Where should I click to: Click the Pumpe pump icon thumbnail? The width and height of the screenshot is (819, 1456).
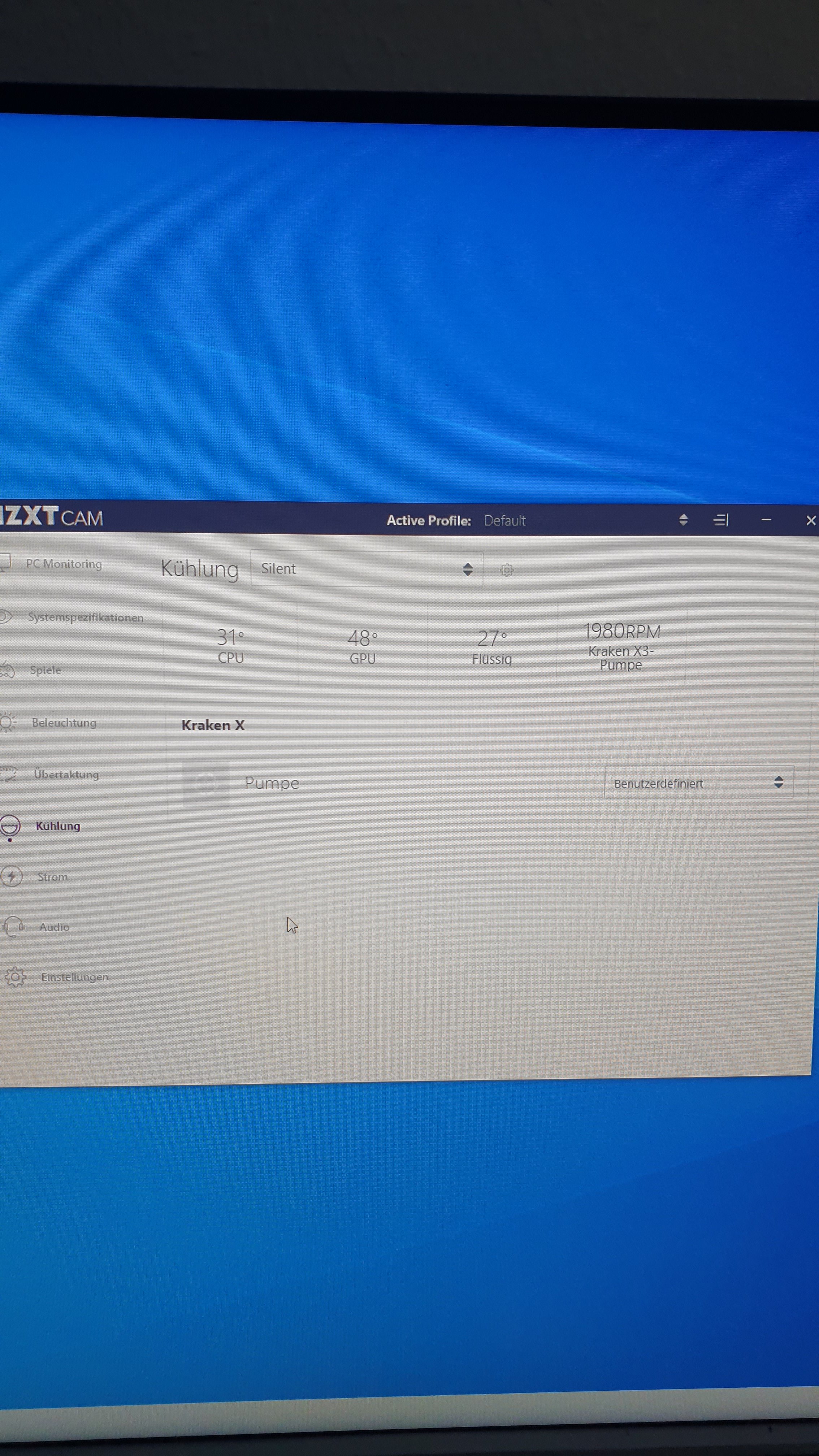206,783
